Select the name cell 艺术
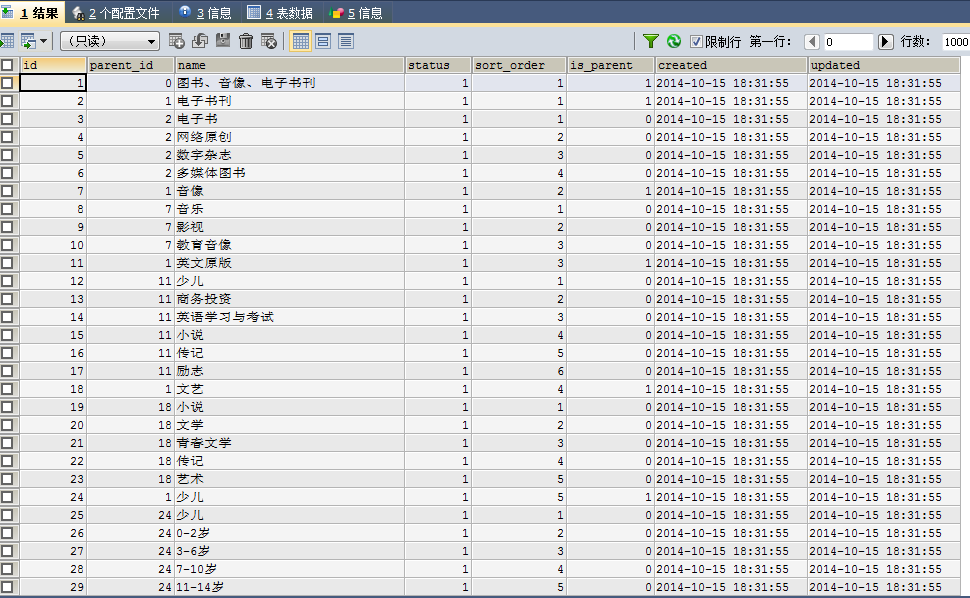 point(290,479)
